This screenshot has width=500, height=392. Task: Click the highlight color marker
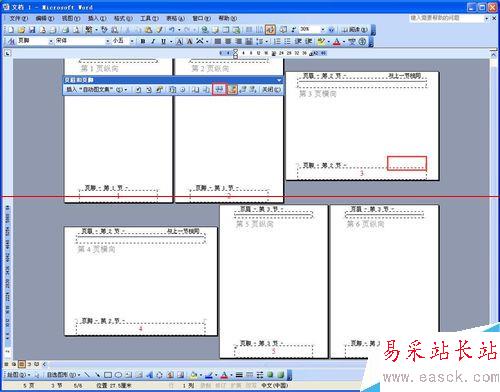coord(321,41)
